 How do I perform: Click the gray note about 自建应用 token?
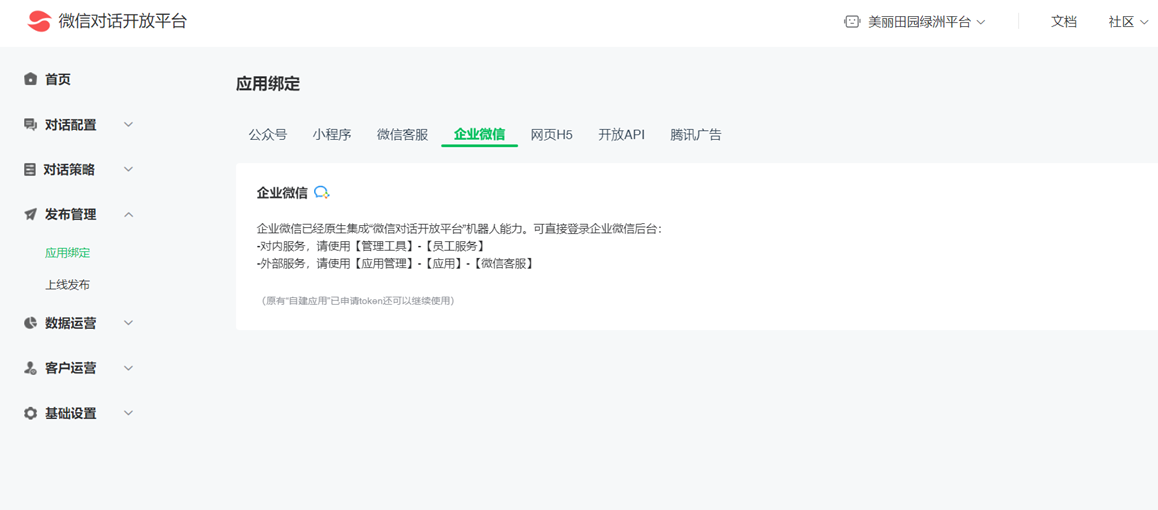point(357,301)
